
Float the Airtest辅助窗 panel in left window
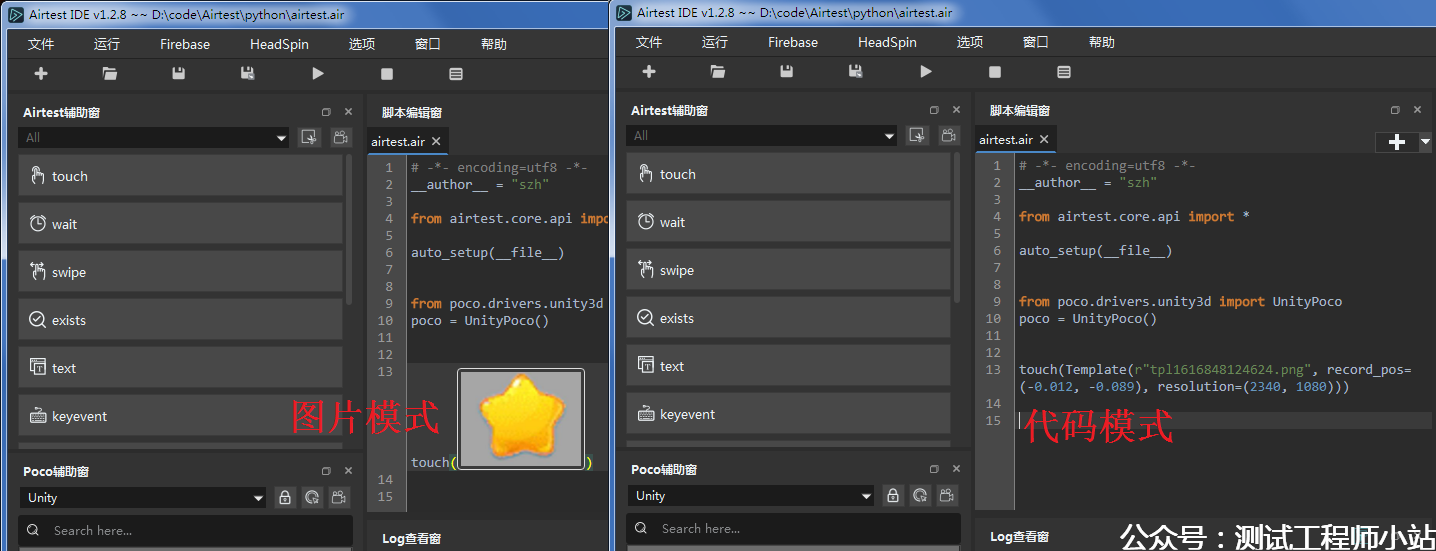coord(326,112)
